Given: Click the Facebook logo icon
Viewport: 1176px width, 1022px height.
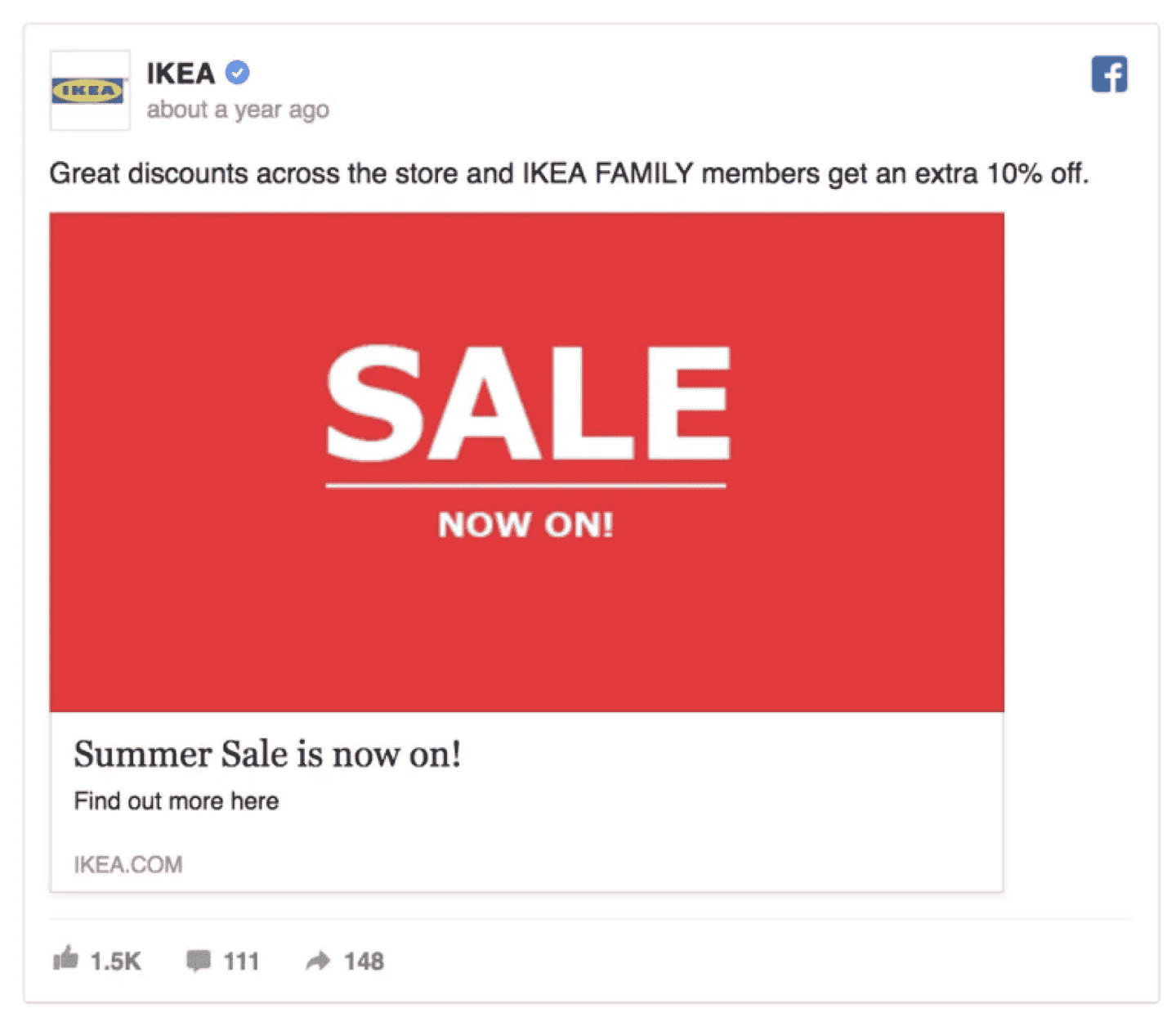Looking at the screenshot, I should 1109,74.
